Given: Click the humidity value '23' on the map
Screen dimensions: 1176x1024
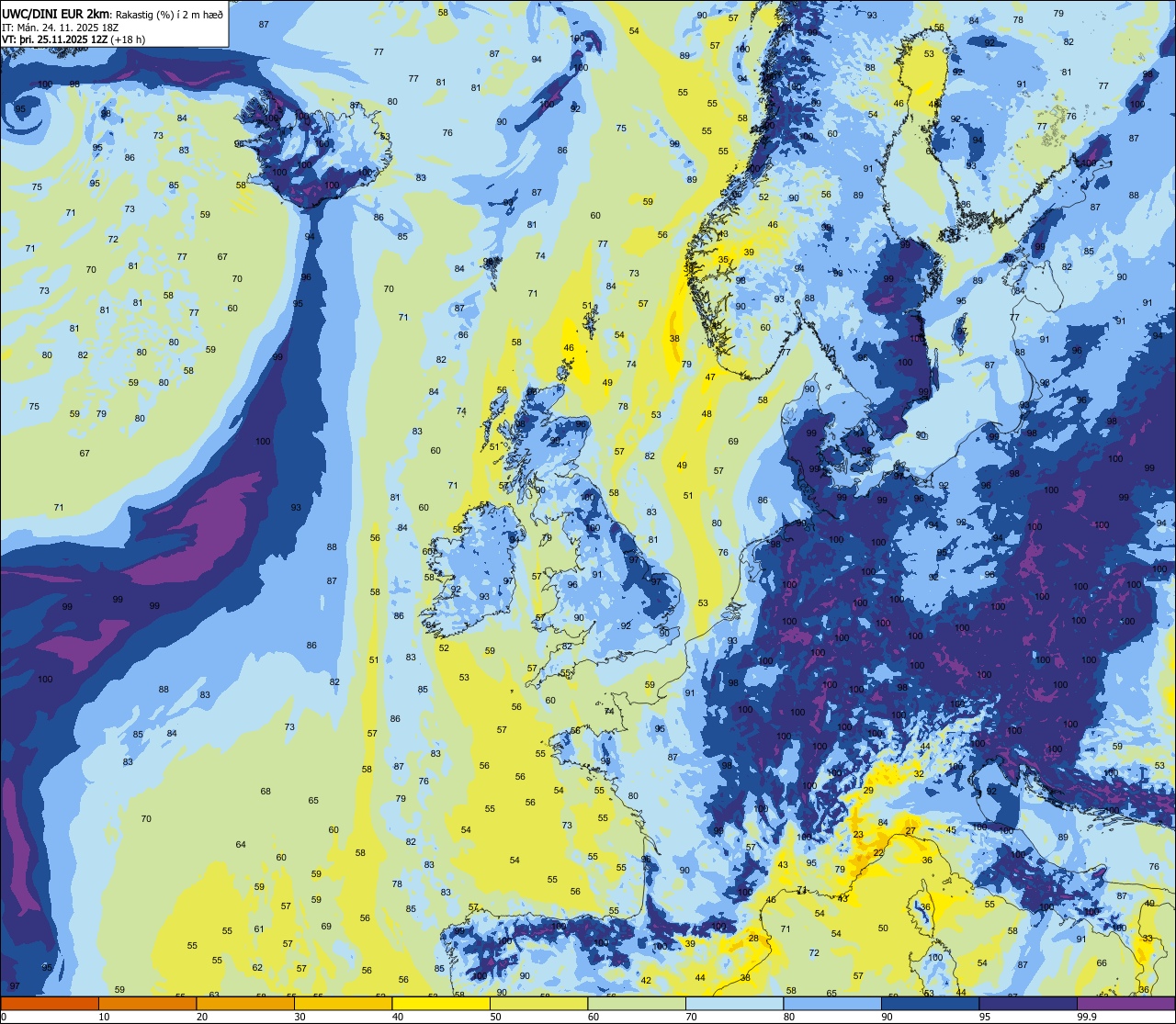Looking at the screenshot, I should (858, 835).
